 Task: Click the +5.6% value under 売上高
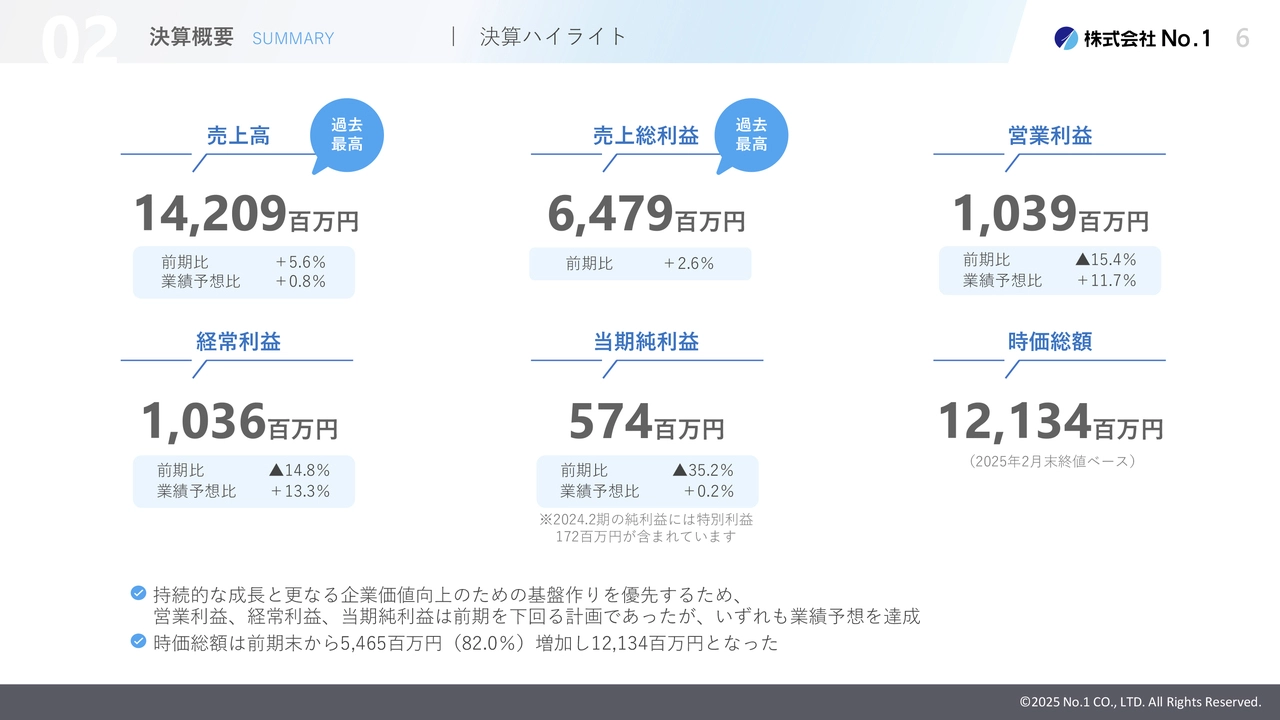[x=300, y=262]
